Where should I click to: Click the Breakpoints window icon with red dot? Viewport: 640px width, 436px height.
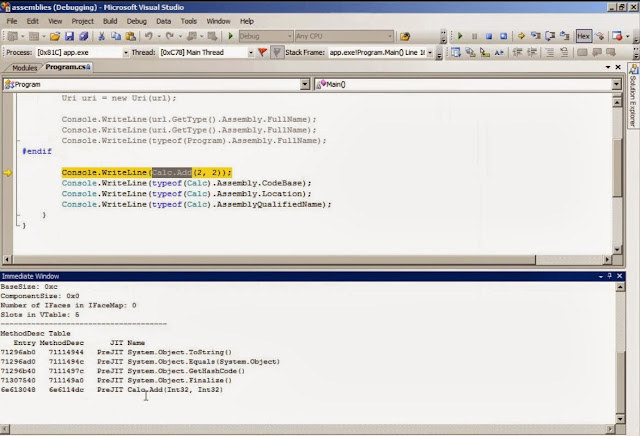617,36
